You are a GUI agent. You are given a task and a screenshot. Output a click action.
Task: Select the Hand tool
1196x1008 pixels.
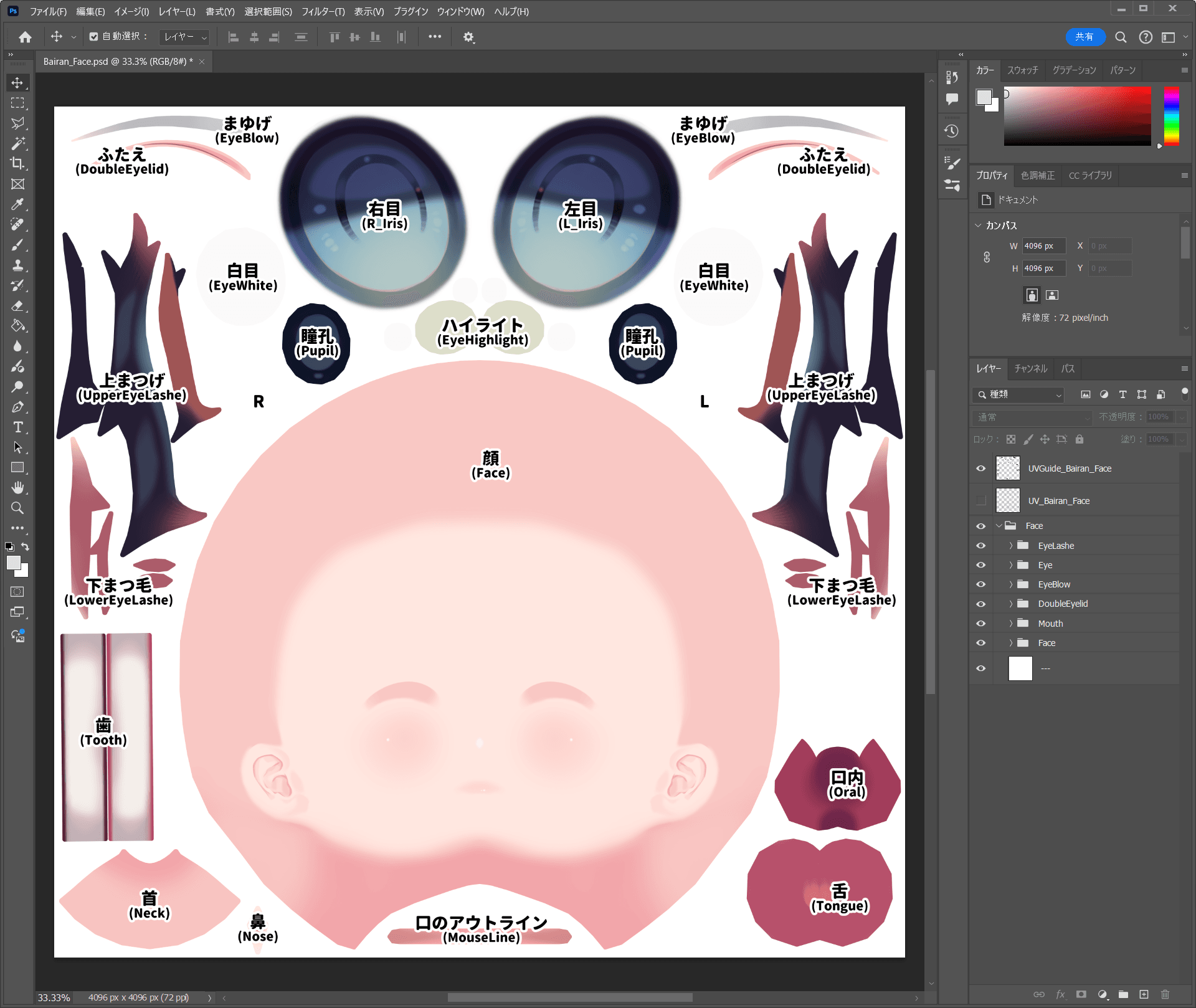click(17, 488)
